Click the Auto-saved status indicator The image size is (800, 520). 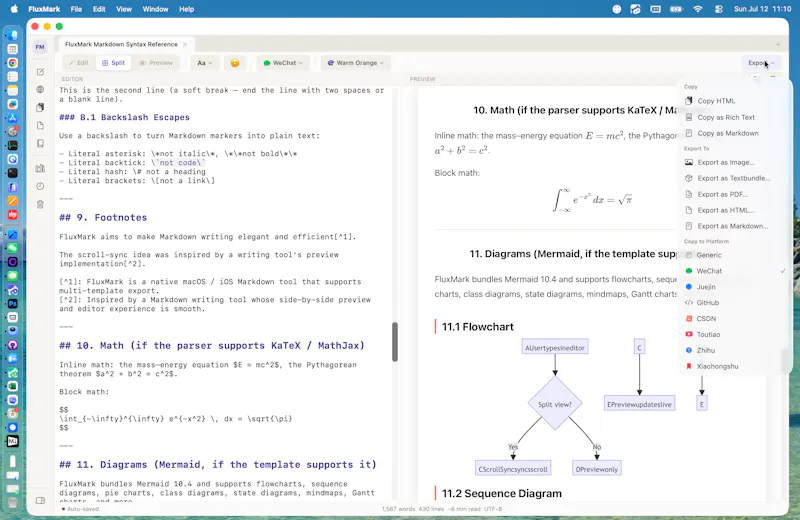(x=80, y=509)
